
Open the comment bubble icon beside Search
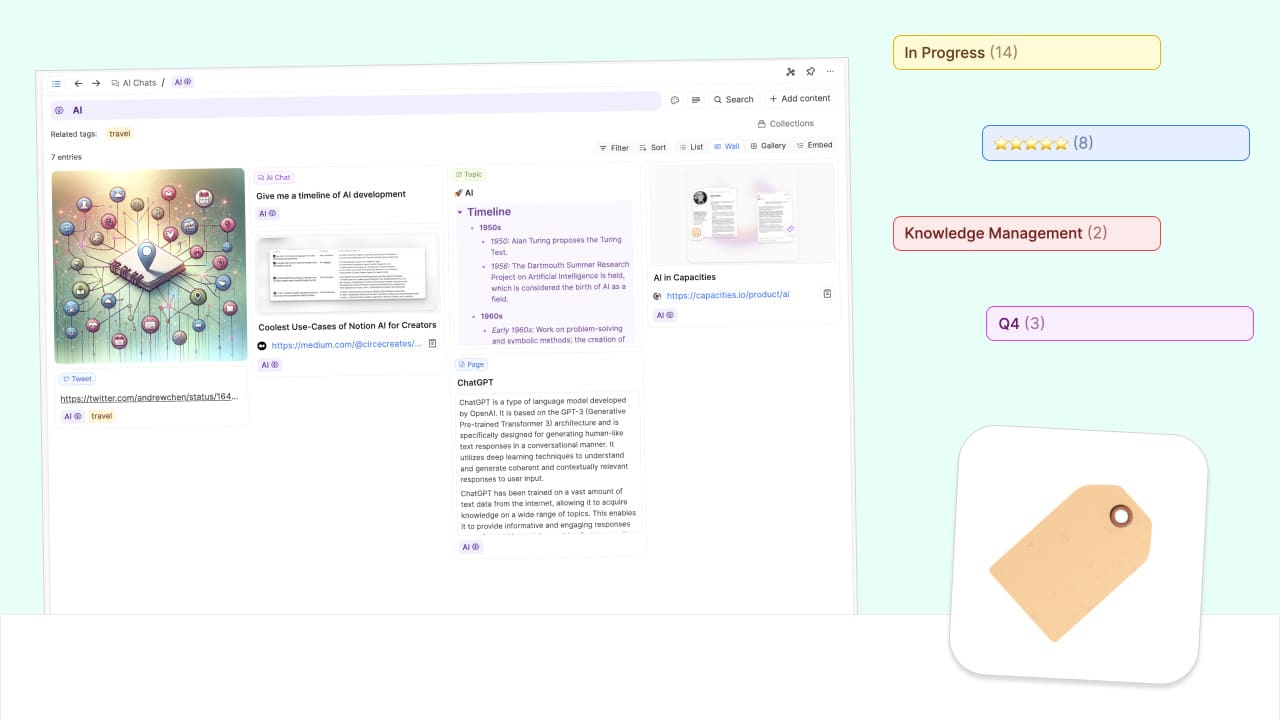[675, 100]
